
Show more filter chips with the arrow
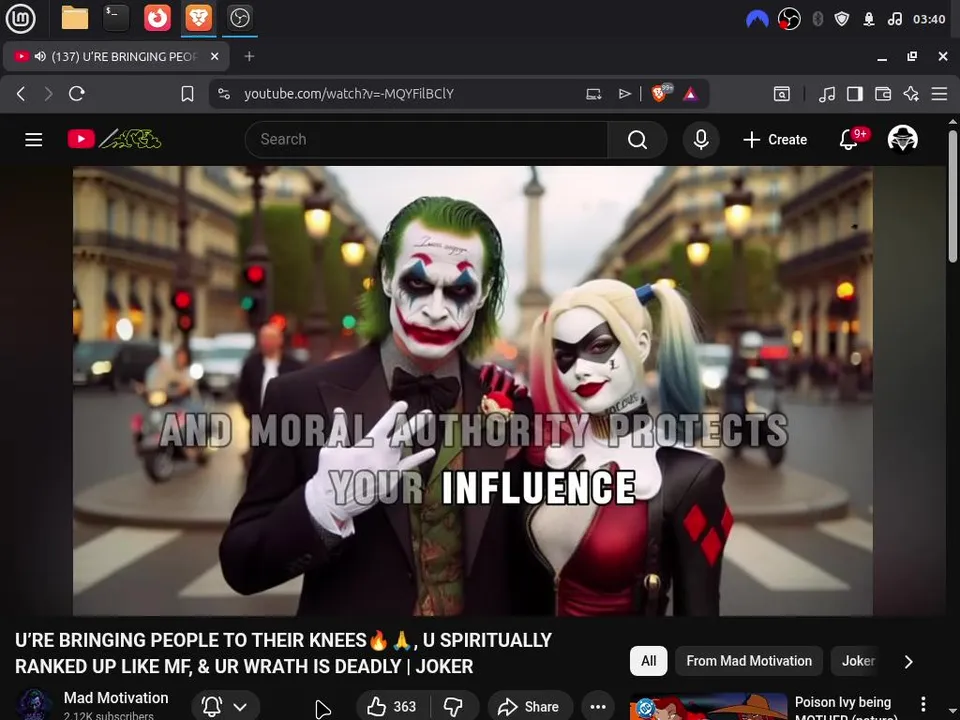909,662
